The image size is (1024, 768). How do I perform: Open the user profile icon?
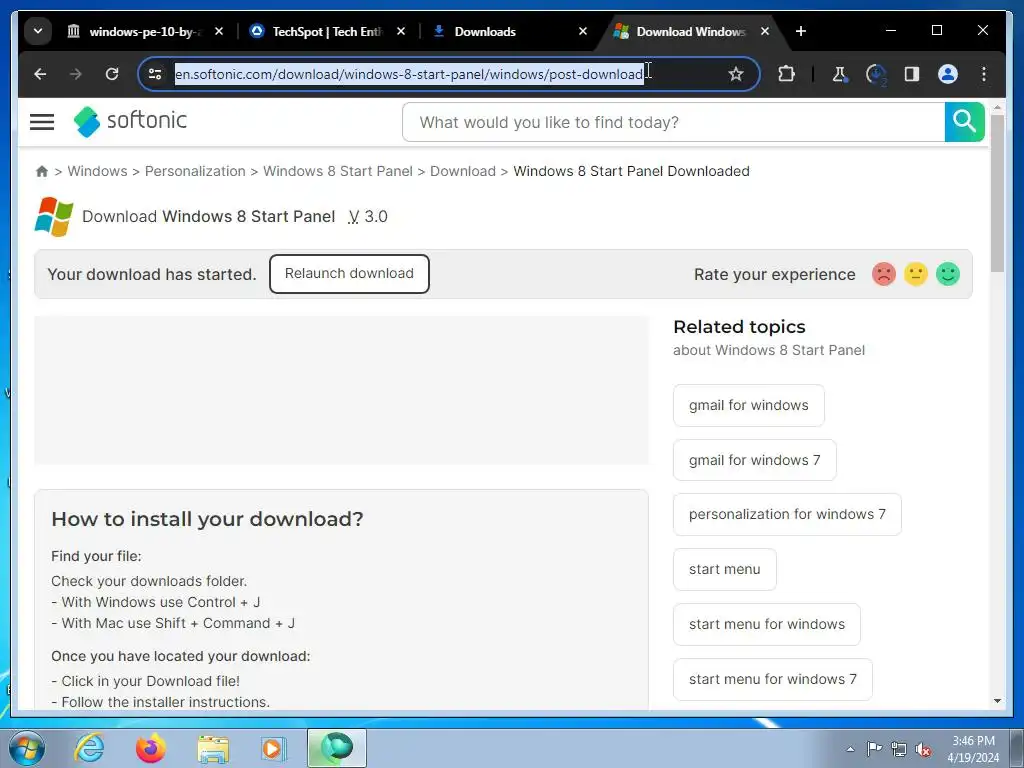[948, 74]
